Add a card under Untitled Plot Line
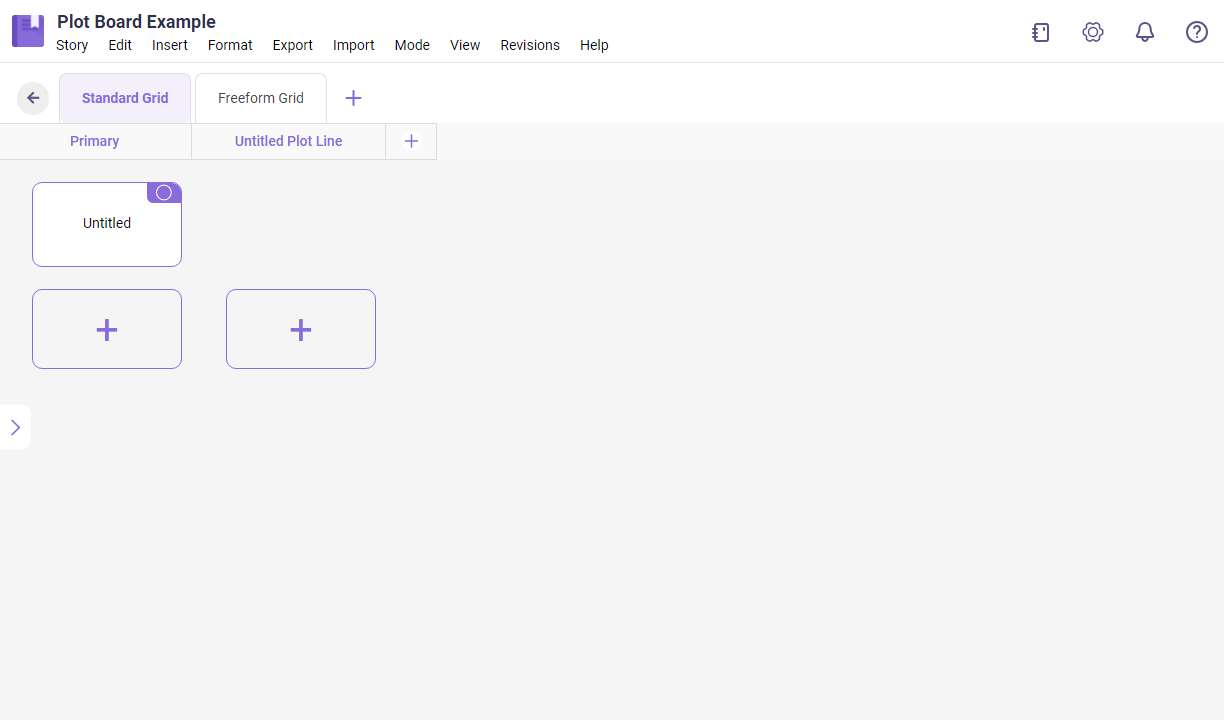Viewport: 1224px width, 720px height. (x=301, y=329)
